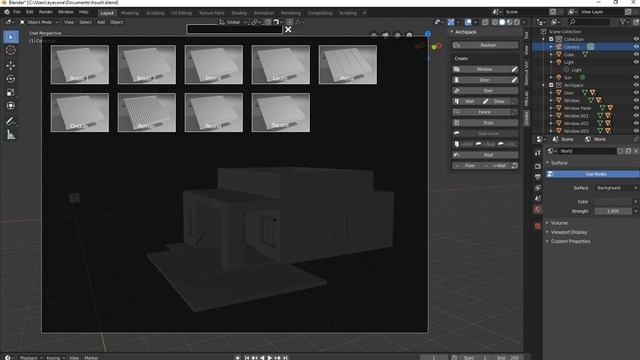This screenshot has height=360, width=640.
Task: Close the roof preset search popup
Action: tap(288, 29)
